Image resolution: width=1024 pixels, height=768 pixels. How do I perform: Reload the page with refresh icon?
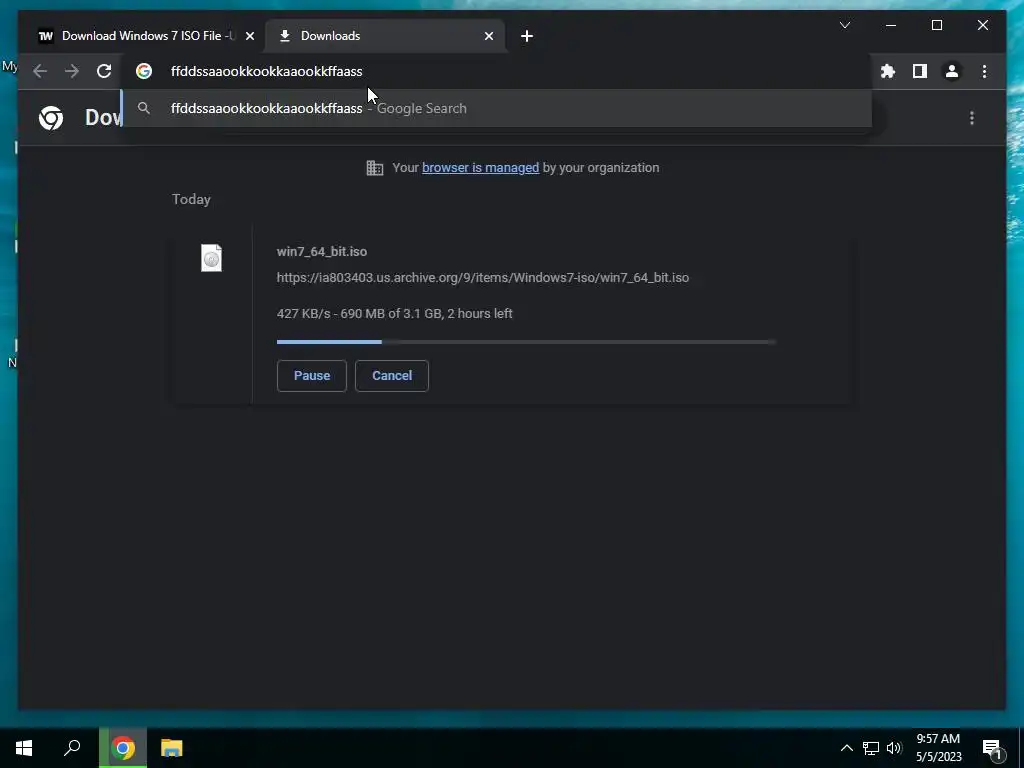click(x=104, y=71)
